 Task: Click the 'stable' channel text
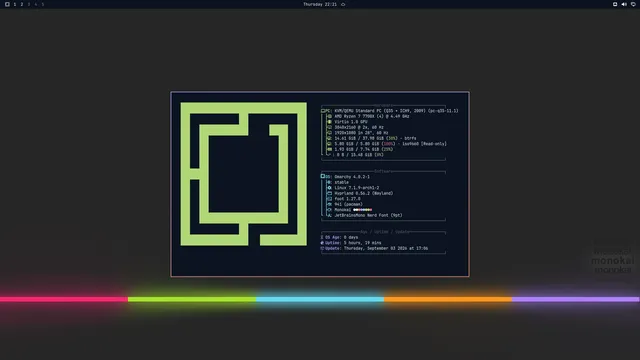pyautogui.click(x=342, y=182)
